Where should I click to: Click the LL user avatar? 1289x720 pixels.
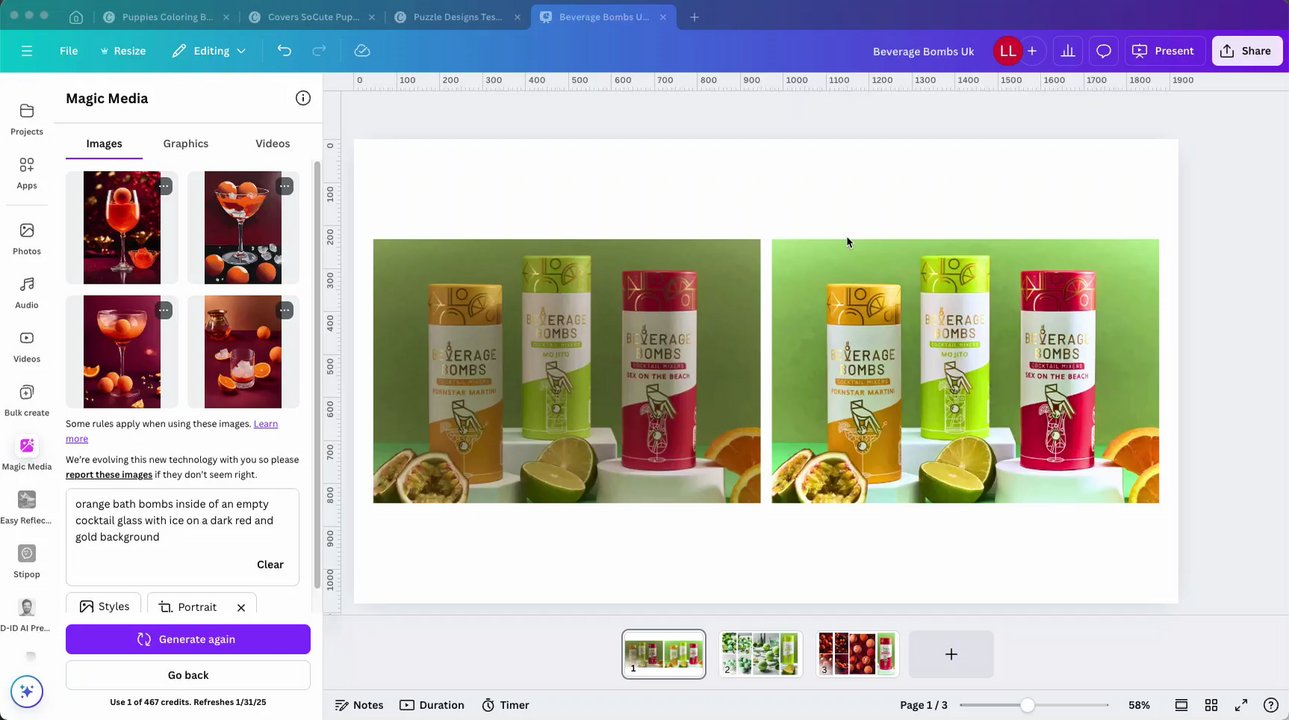tap(1007, 51)
